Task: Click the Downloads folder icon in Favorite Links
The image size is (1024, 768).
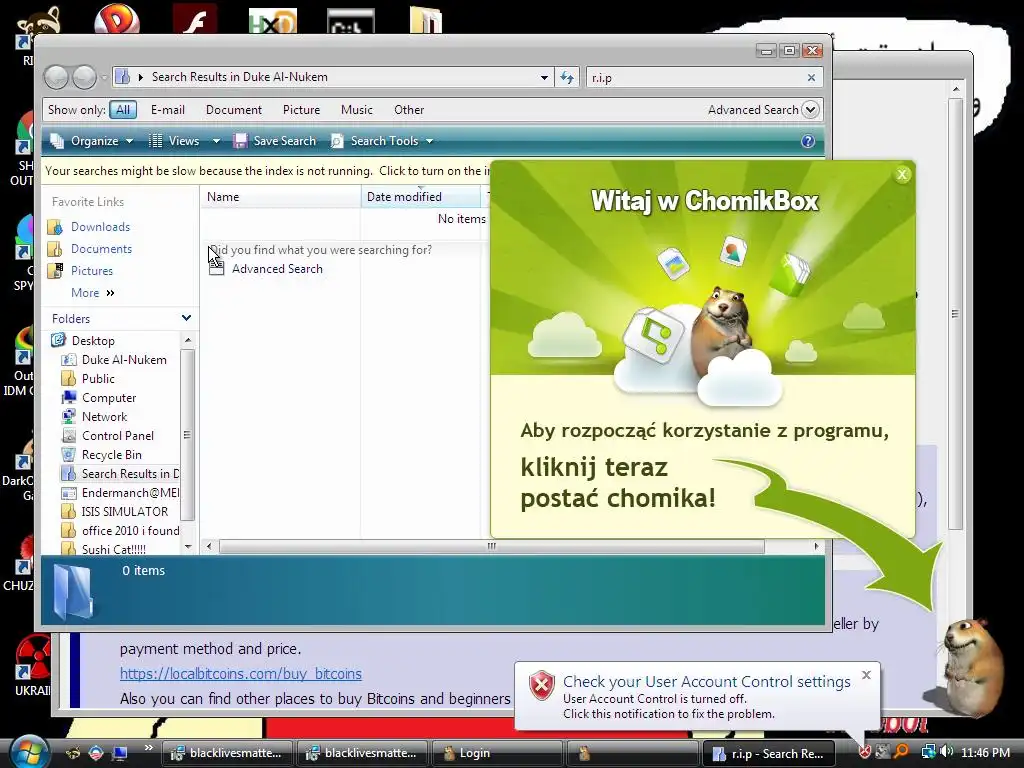Action: [56, 227]
